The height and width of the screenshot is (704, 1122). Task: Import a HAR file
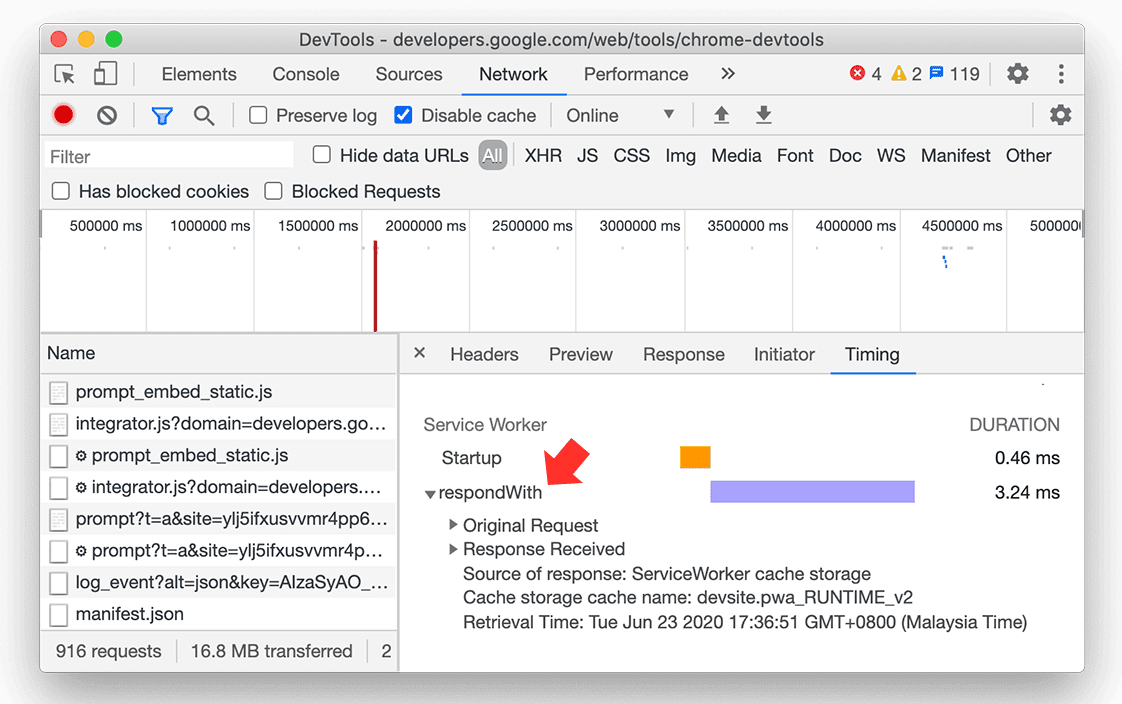coord(721,115)
